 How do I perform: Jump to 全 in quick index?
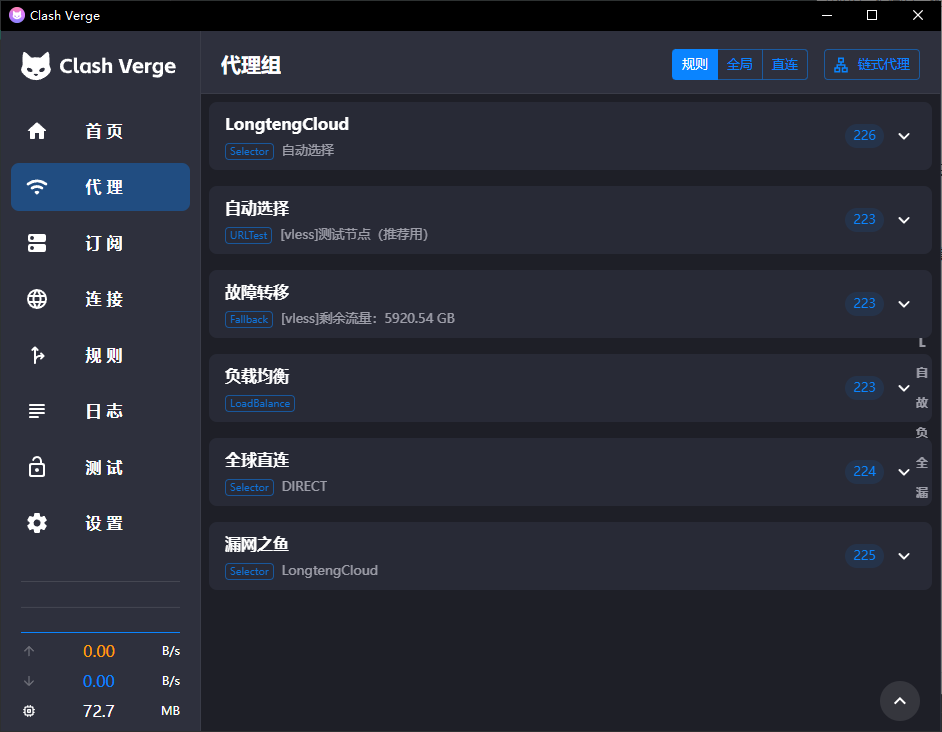[x=922, y=463]
